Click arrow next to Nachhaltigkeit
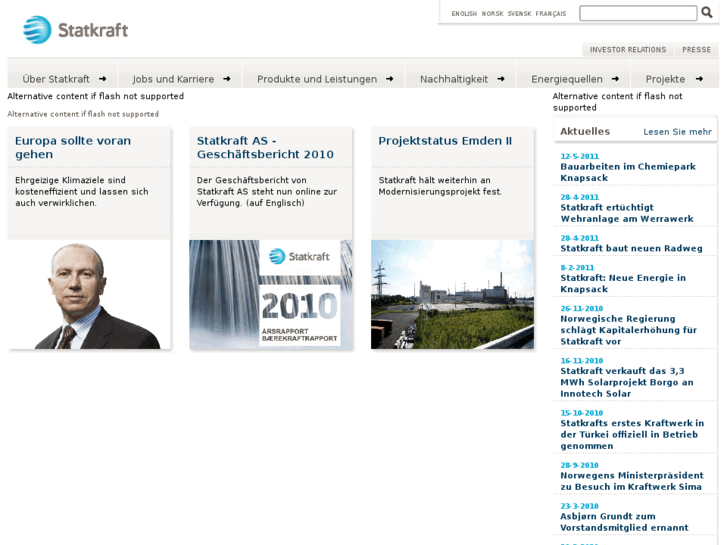727x545 pixels. pyautogui.click(x=501, y=79)
